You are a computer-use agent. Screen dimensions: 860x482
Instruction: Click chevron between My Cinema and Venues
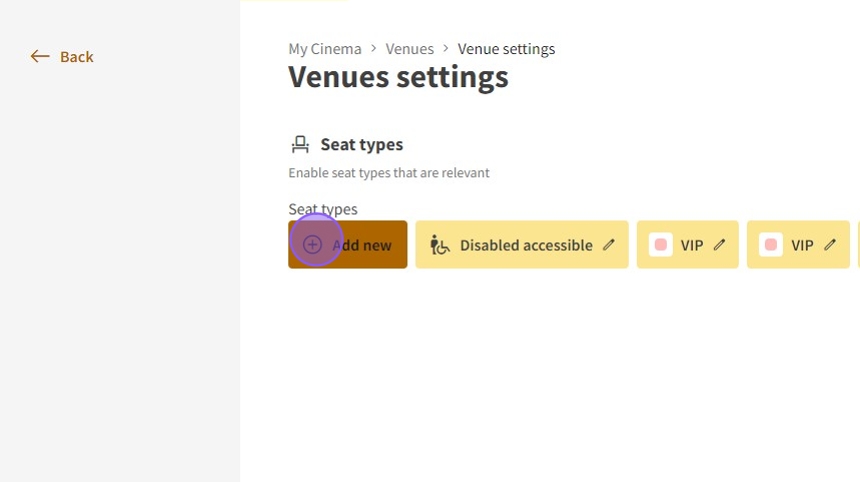point(373,48)
